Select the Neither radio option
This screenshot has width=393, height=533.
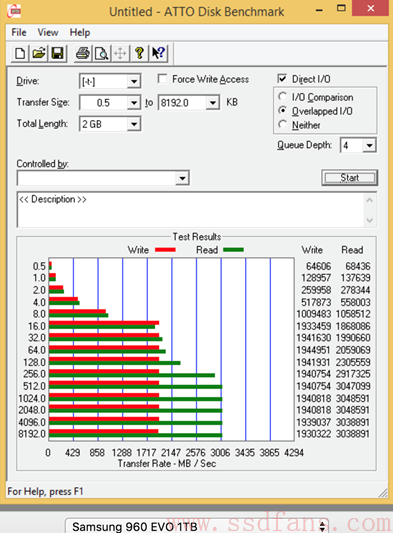(x=283, y=125)
